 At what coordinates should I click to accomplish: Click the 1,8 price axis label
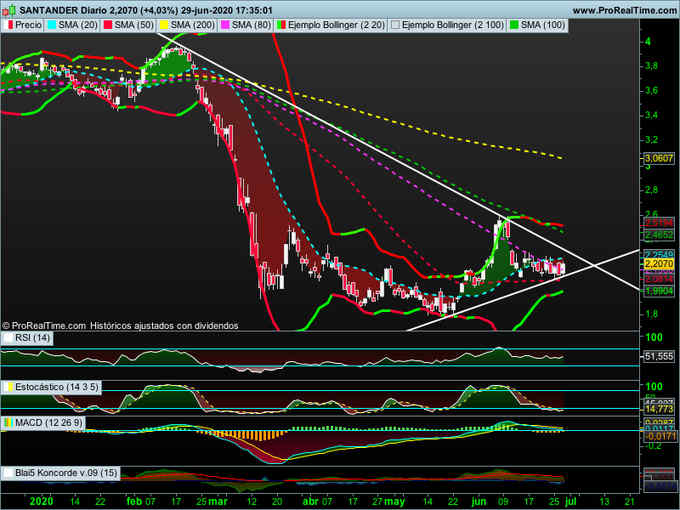(x=651, y=314)
